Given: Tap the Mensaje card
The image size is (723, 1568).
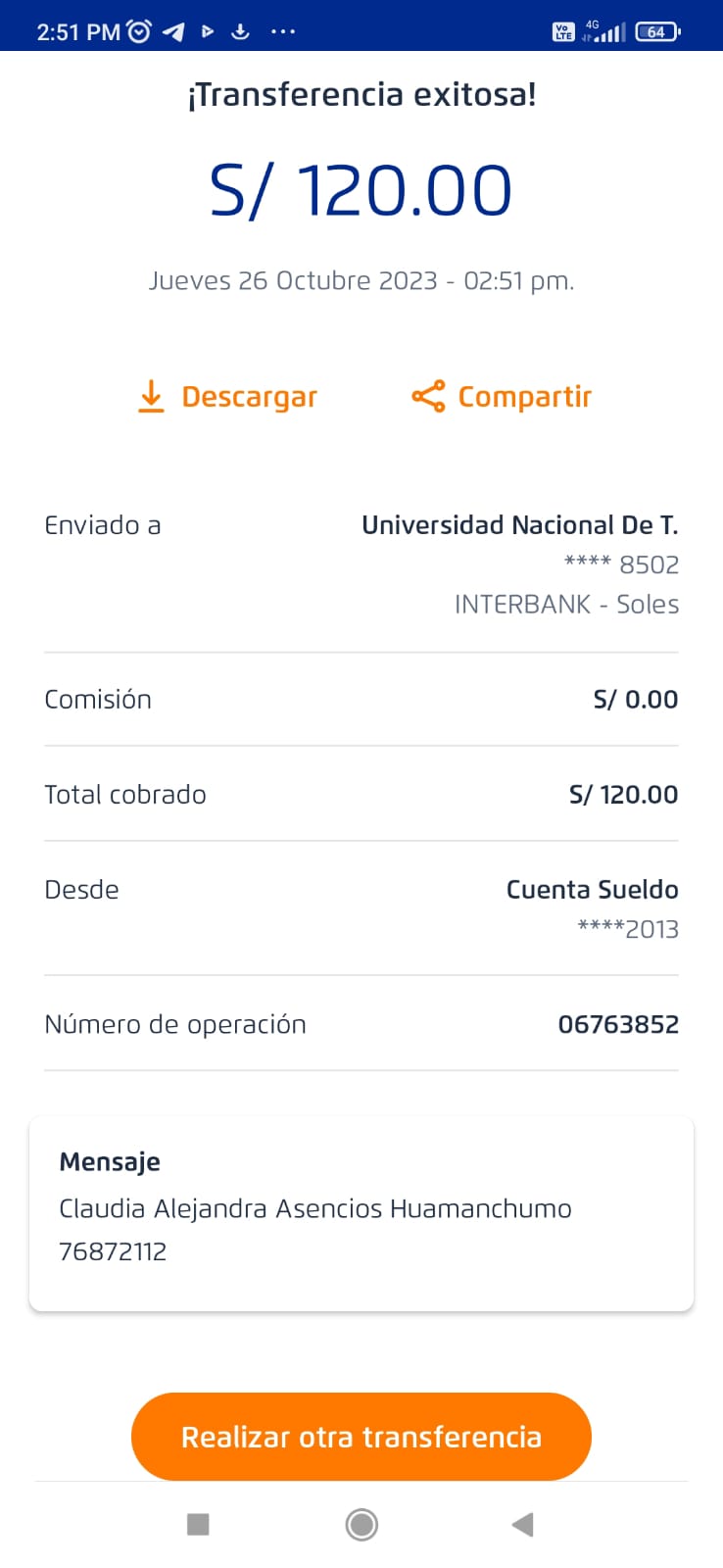Looking at the screenshot, I should [361, 1213].
